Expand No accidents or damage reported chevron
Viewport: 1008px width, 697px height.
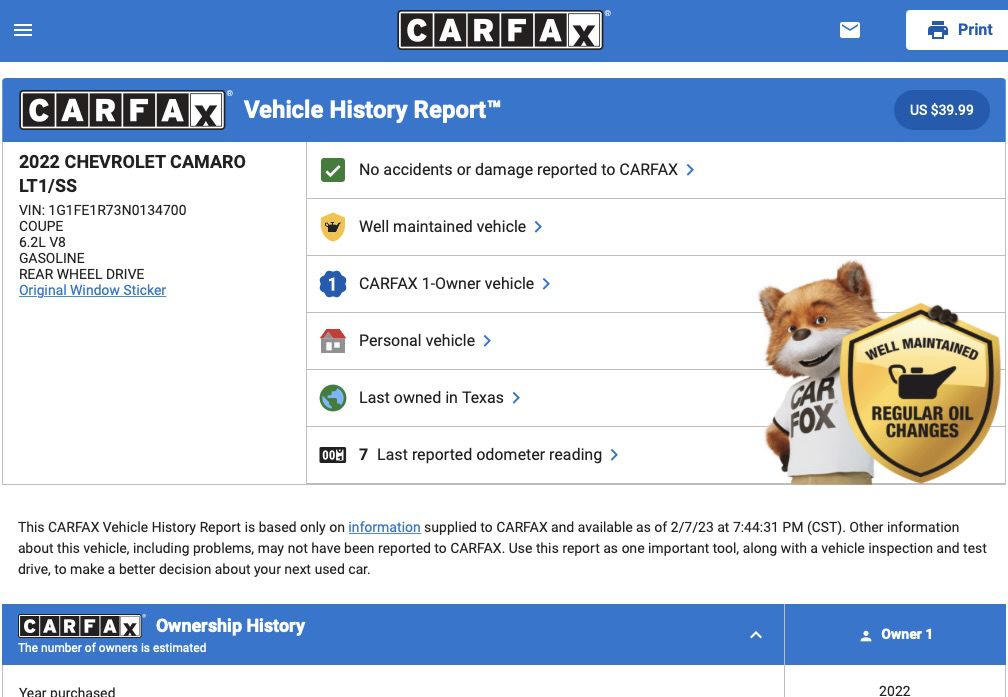[x=690, y=170]
